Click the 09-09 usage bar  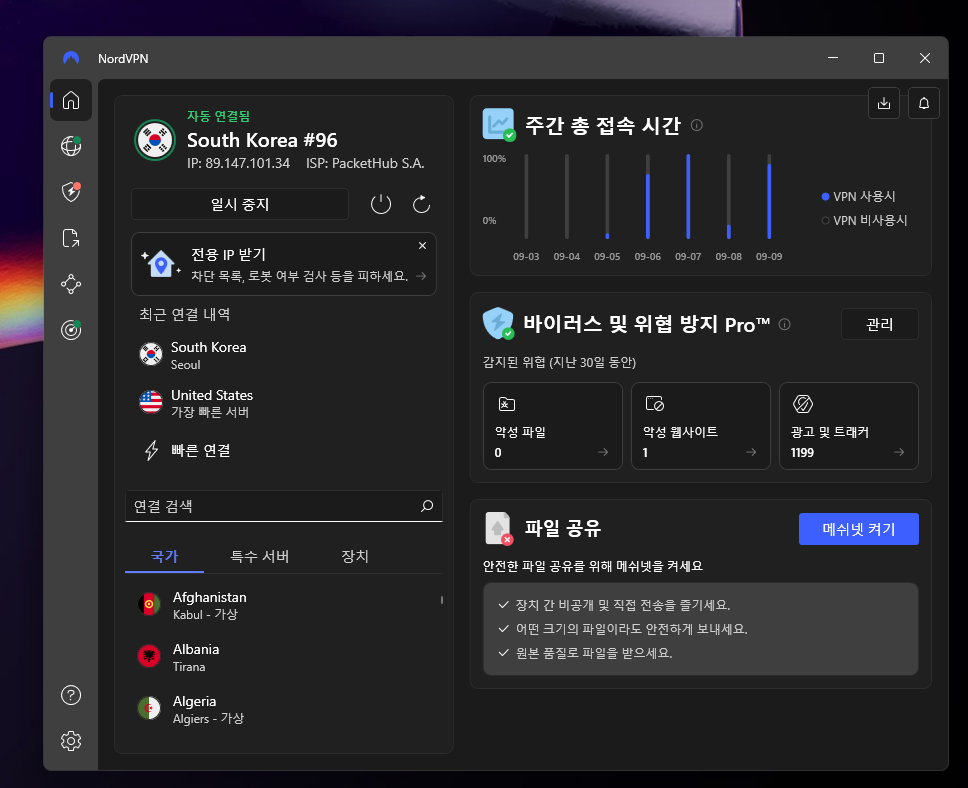[769, 196]
